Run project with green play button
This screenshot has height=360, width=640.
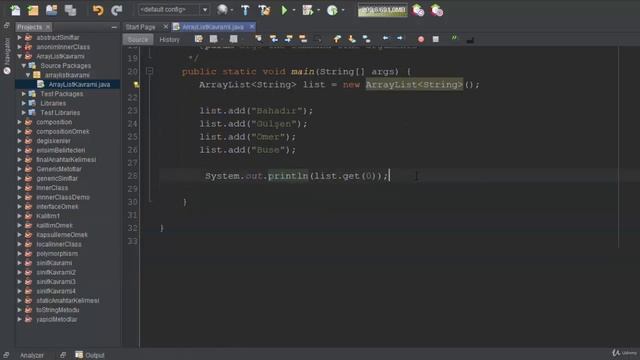click(284, 10)
